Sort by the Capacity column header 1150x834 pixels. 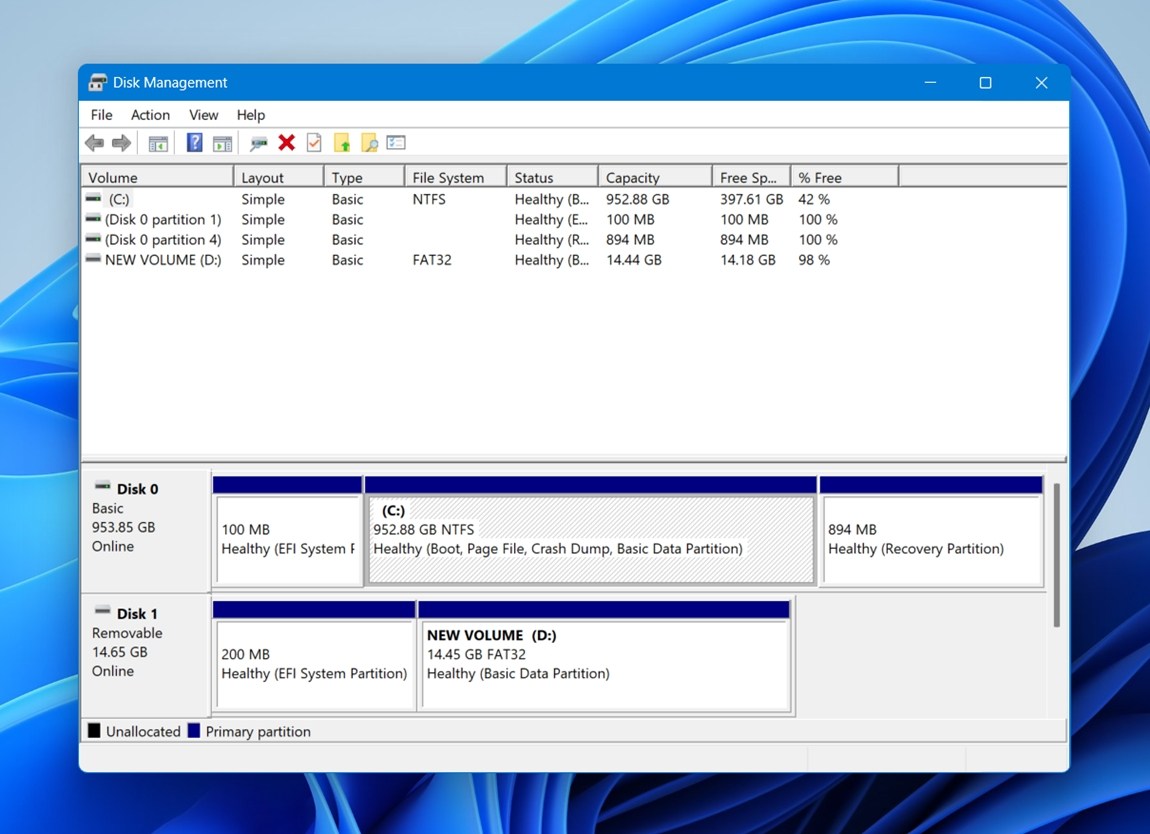(x=655, y=178)
